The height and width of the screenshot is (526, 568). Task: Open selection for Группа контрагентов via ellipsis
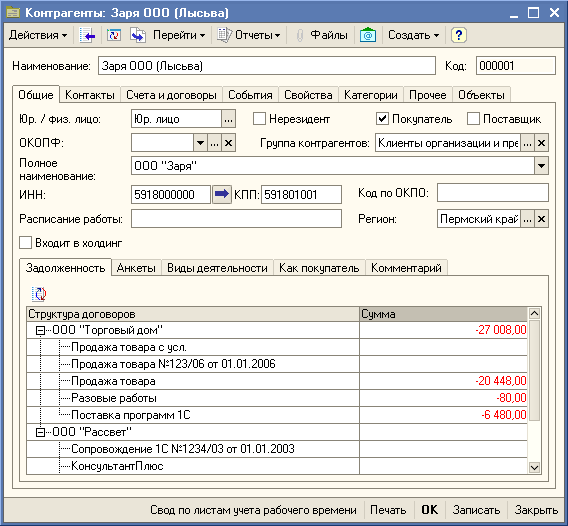tap(527, 143)
